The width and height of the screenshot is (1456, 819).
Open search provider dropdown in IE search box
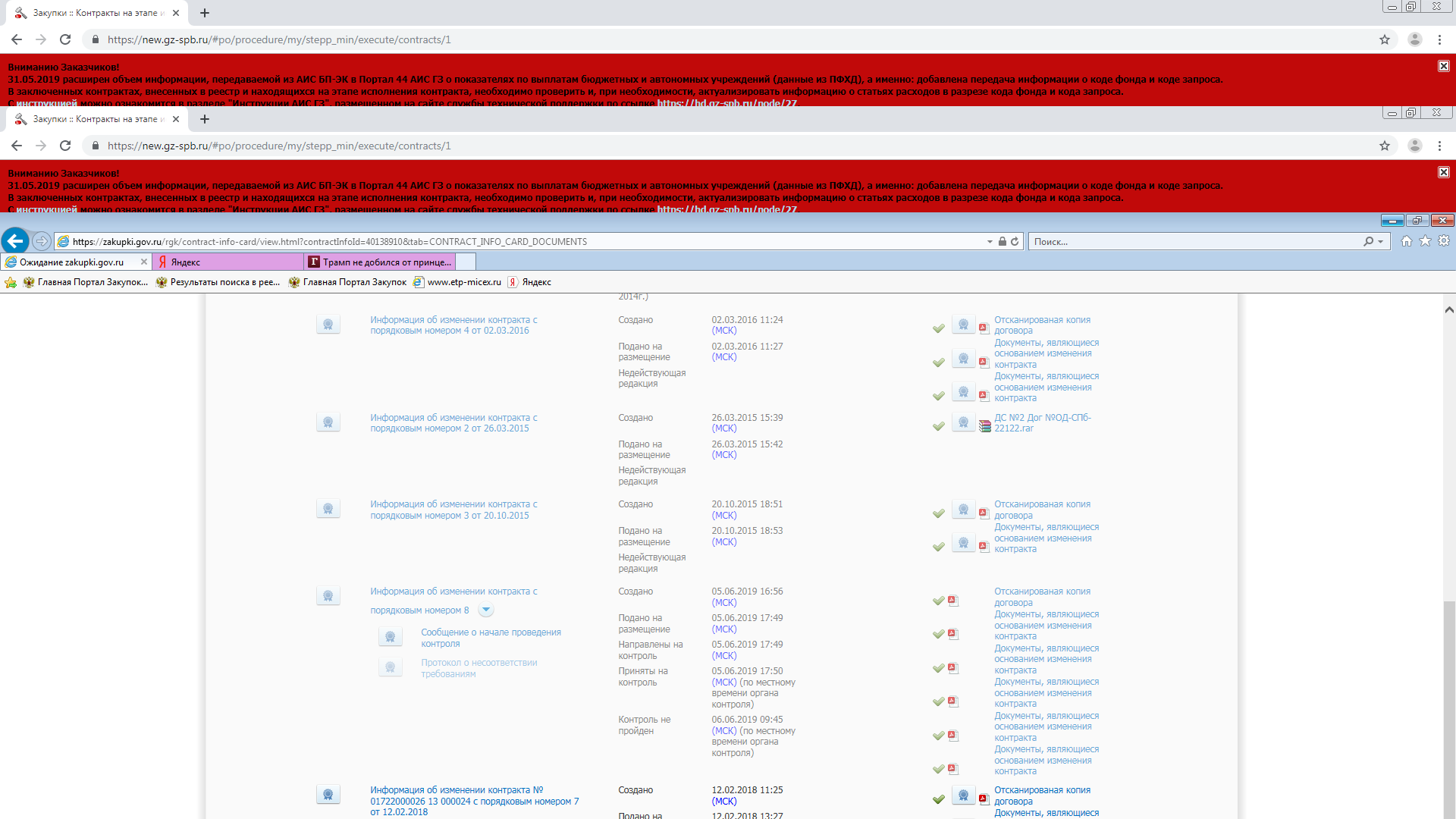pos(1380,242)
